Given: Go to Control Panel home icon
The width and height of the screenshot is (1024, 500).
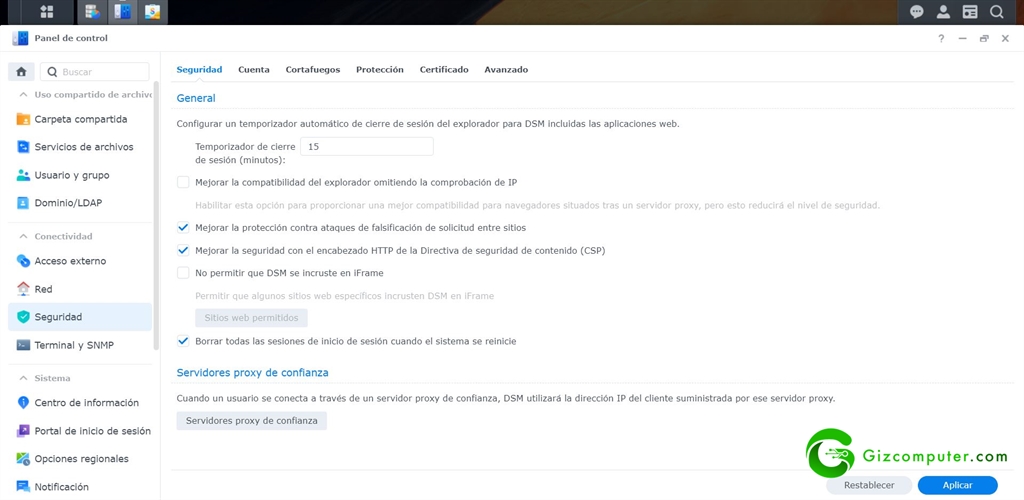Looking at the screenshot, I should pos(21,72).
